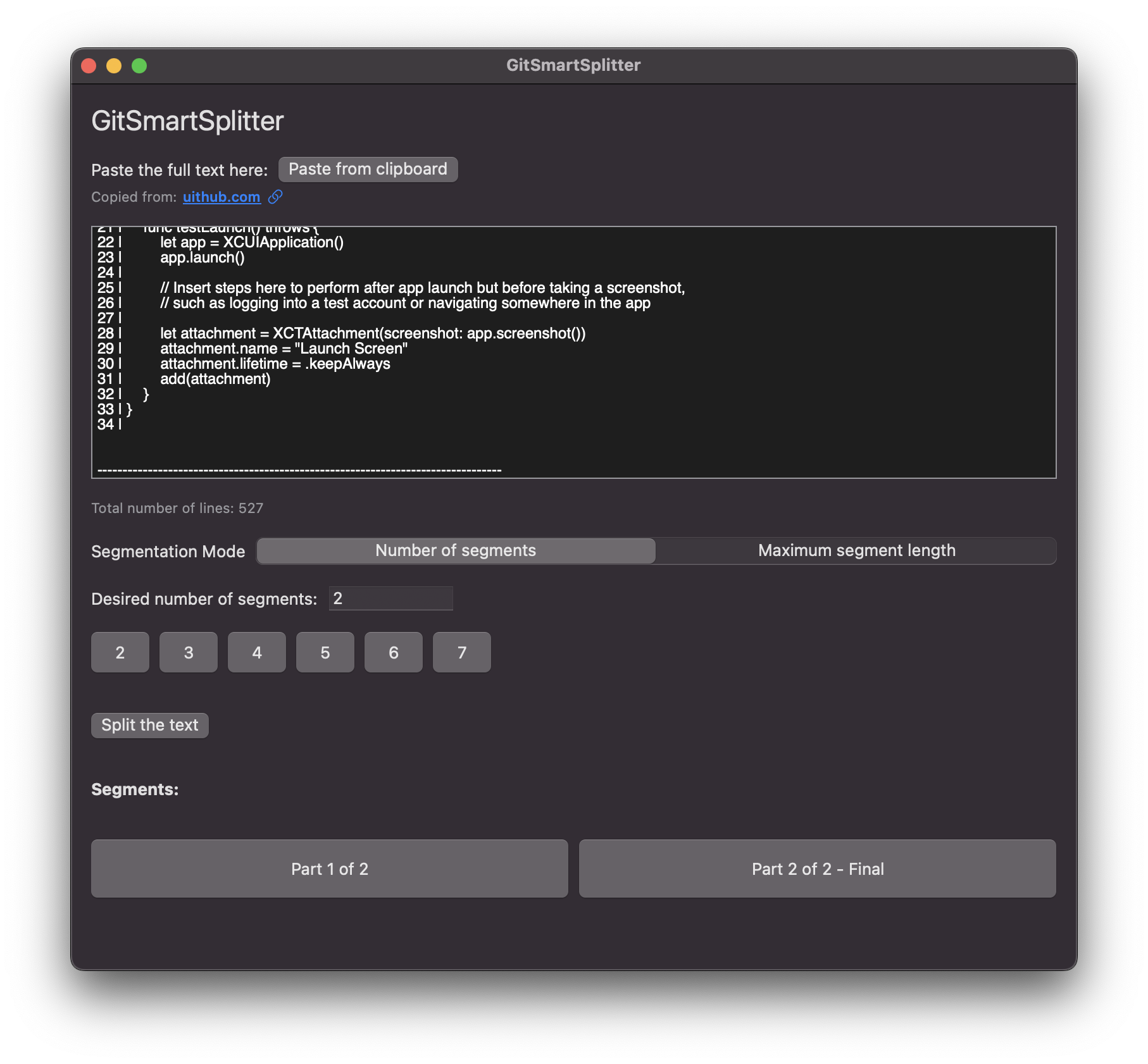Minimize window using the yellow button
Image resolution: width=1148 pixels, height=1064 pixels.
click(114, 66)
